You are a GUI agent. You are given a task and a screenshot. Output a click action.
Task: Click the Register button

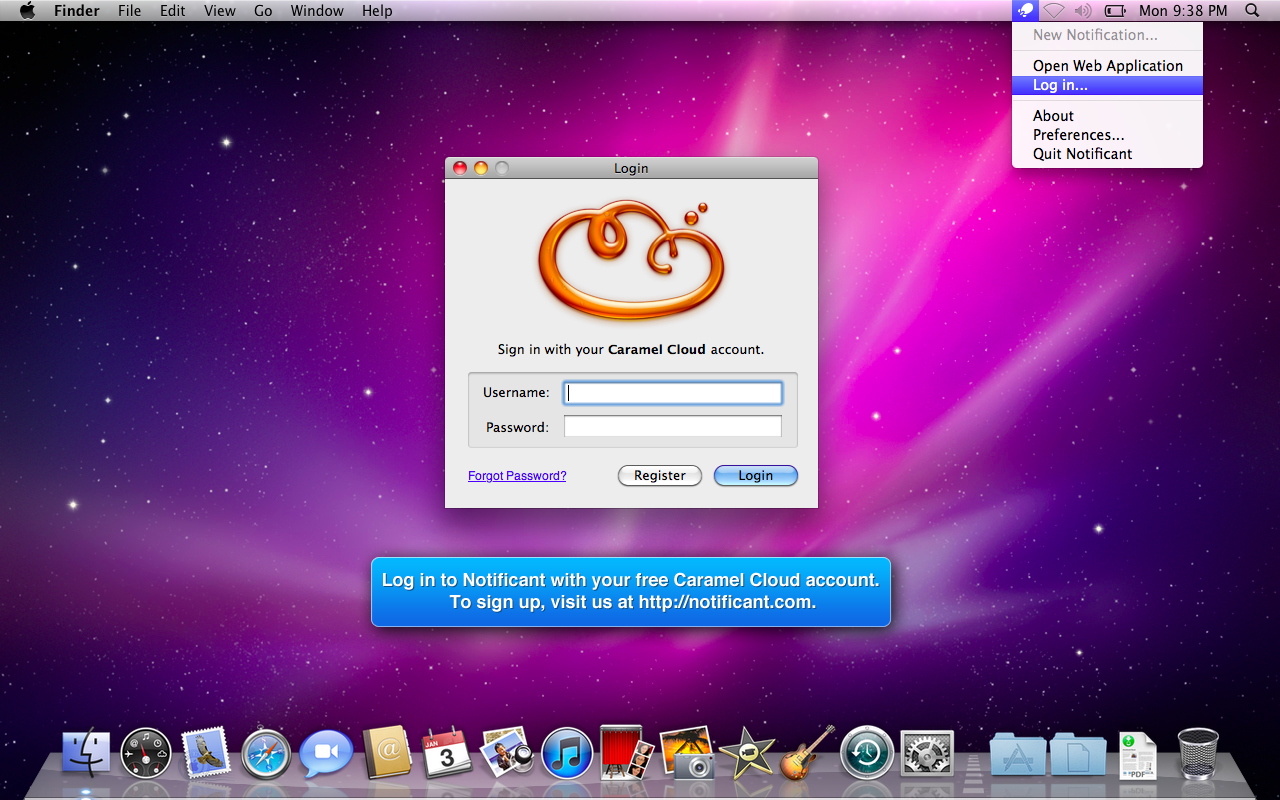(660, 475)
